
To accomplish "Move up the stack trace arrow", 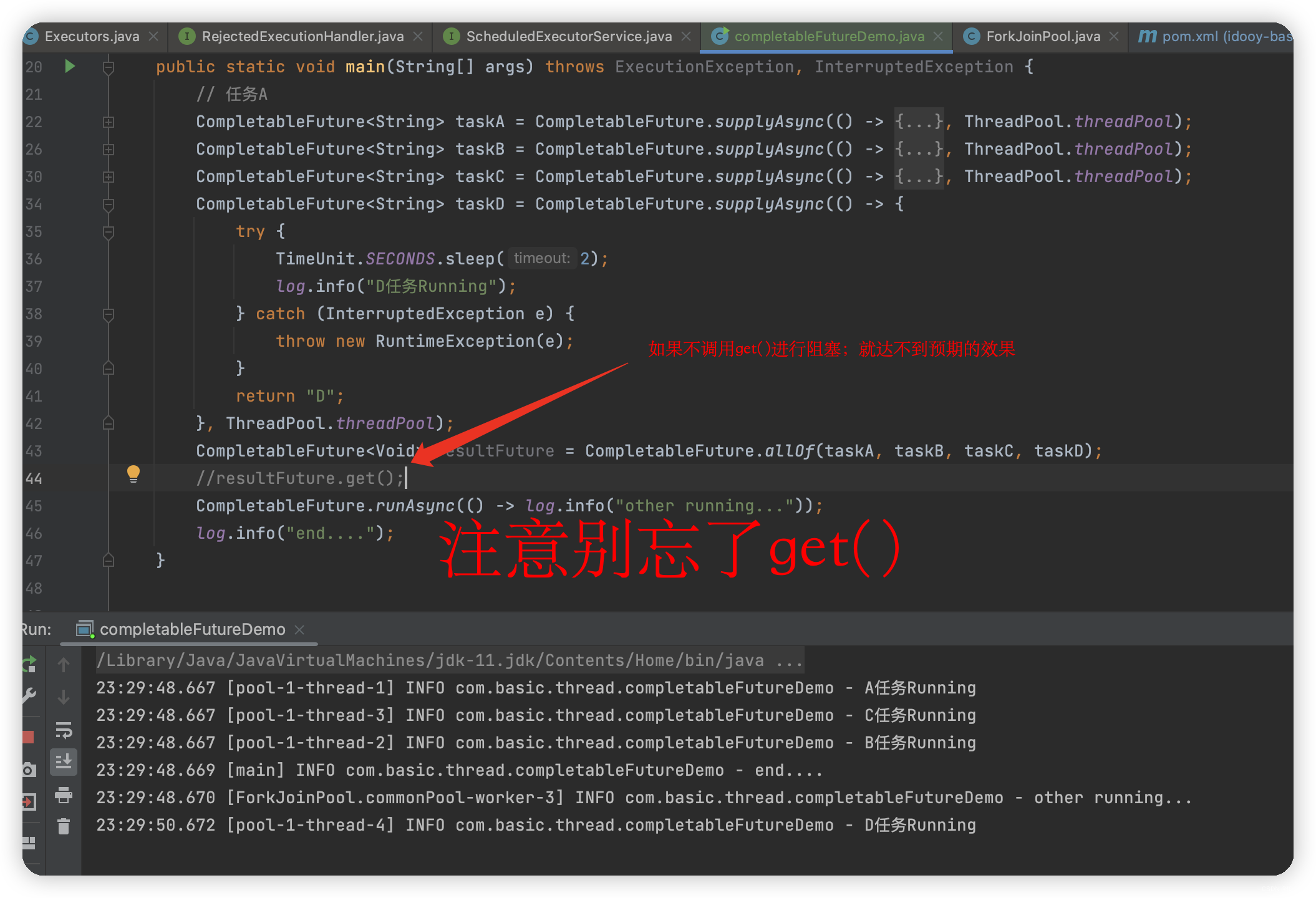I will [x=64, y=665].
